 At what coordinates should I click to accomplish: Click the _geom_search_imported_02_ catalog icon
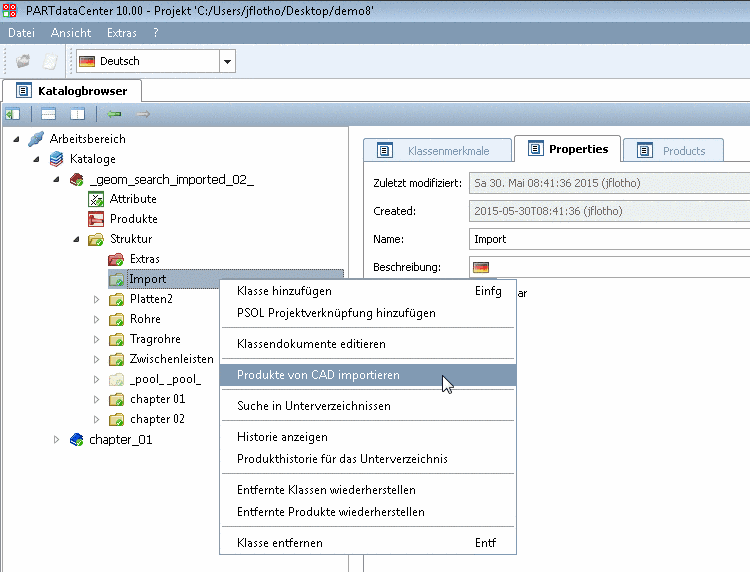pyautogui.click(x=77, y=180)
